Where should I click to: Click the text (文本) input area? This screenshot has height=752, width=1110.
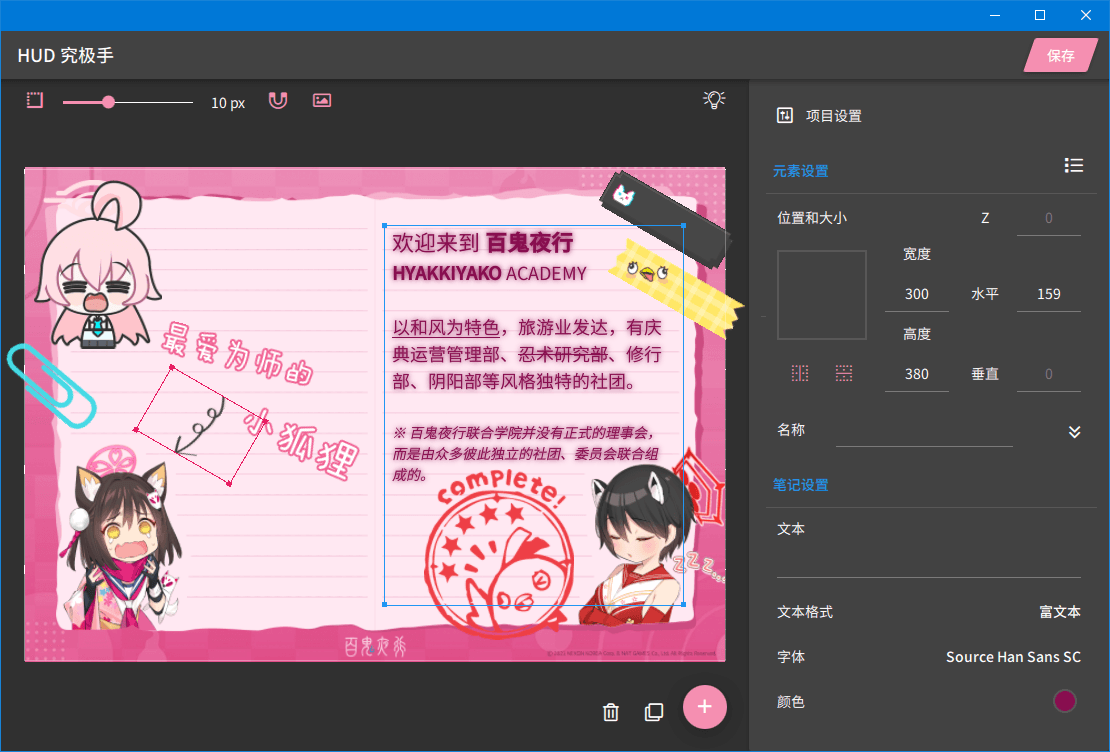click(x=929, y=559)
